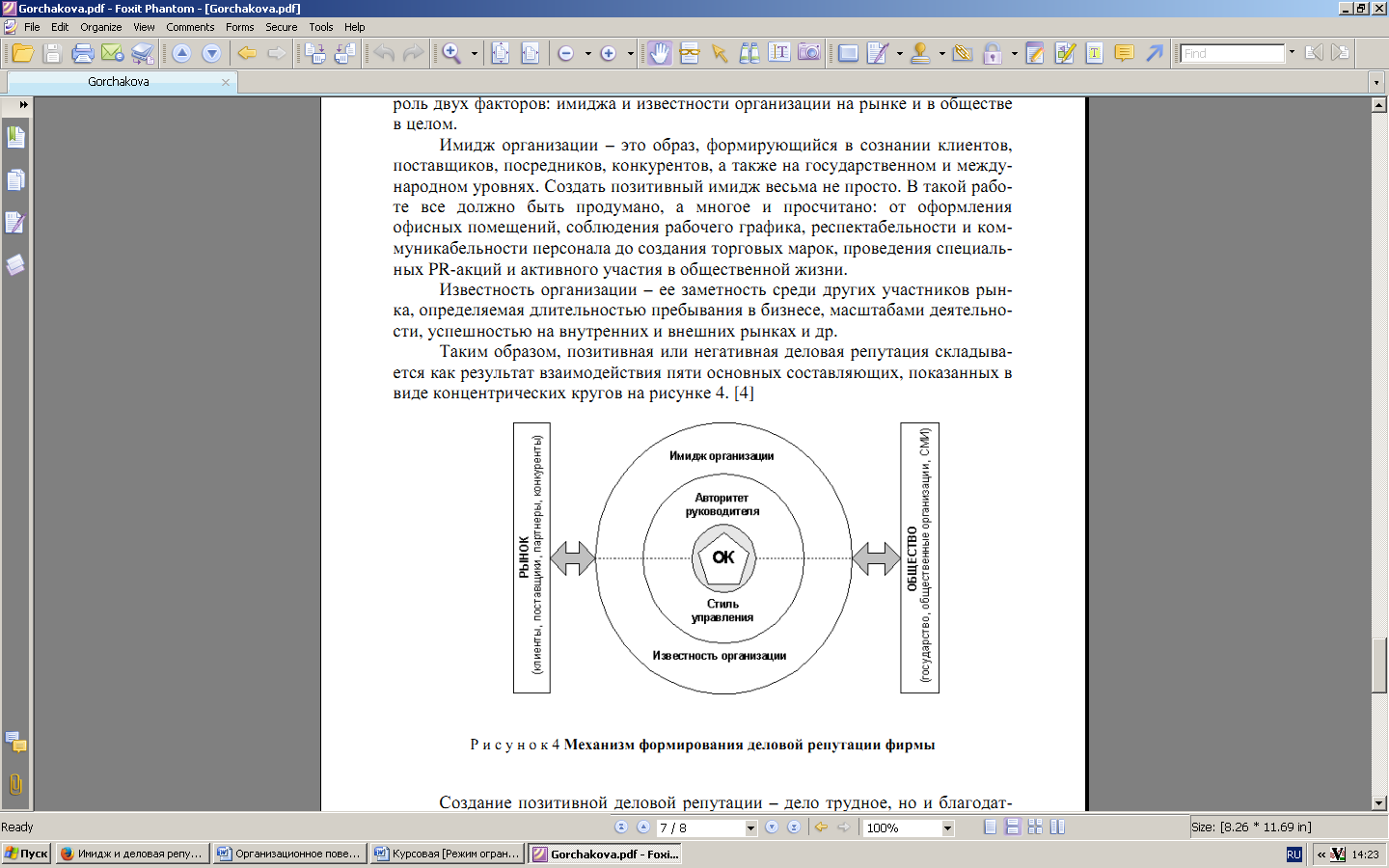Select the Zoom magnifier tool
The width and height of the screenshot is (1389, 868).
point(451,53)
